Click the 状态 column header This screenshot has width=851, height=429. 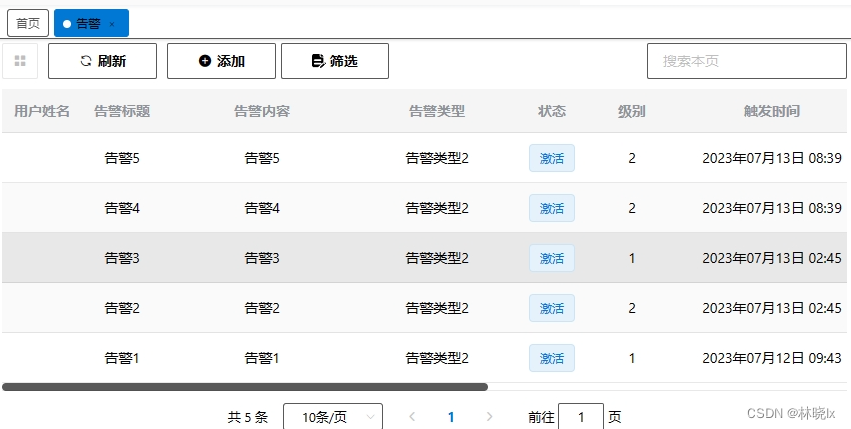click(x=552, y=111)
